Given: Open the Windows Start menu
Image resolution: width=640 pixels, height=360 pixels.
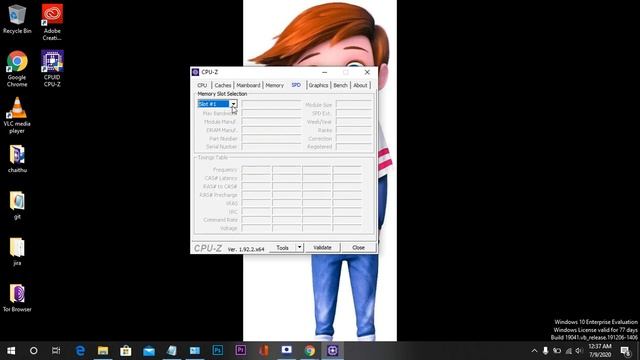Looking at the screenshot, I should pos(11,351).
